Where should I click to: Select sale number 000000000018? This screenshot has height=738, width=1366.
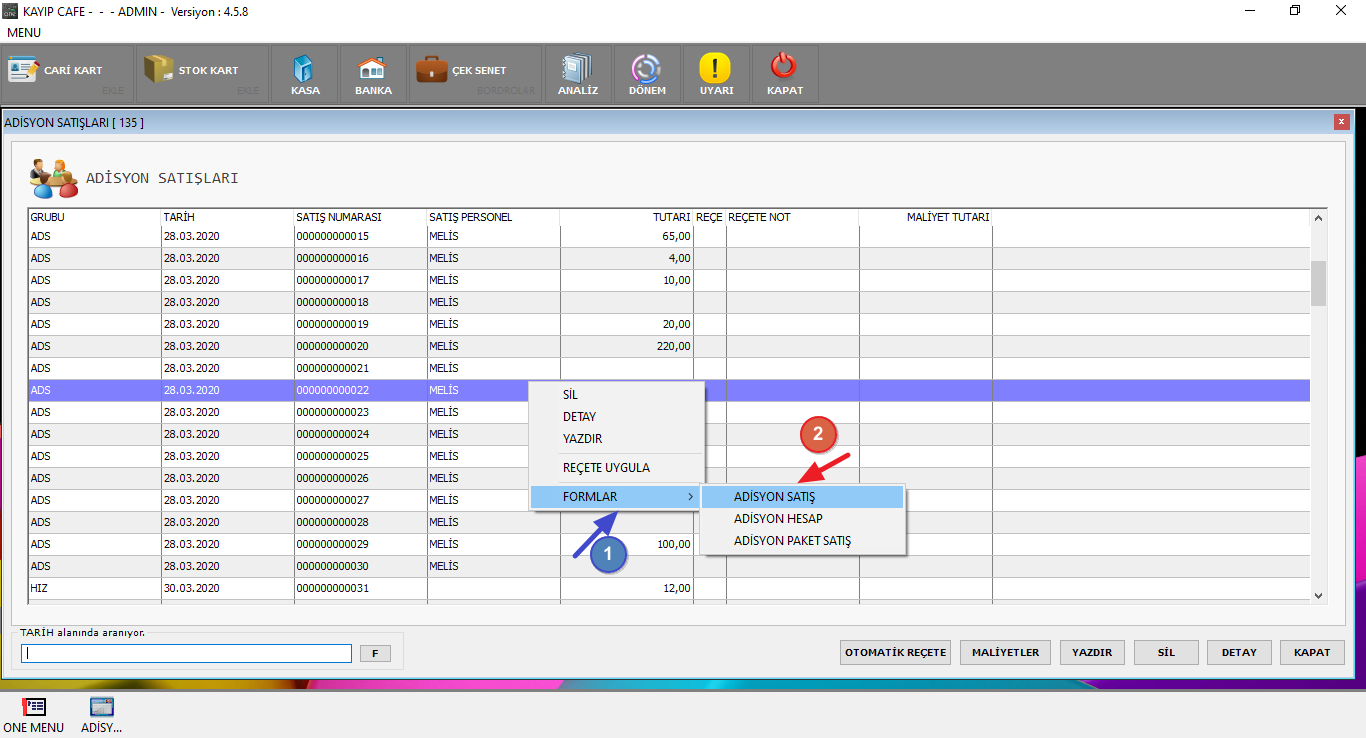click(360, 302)
